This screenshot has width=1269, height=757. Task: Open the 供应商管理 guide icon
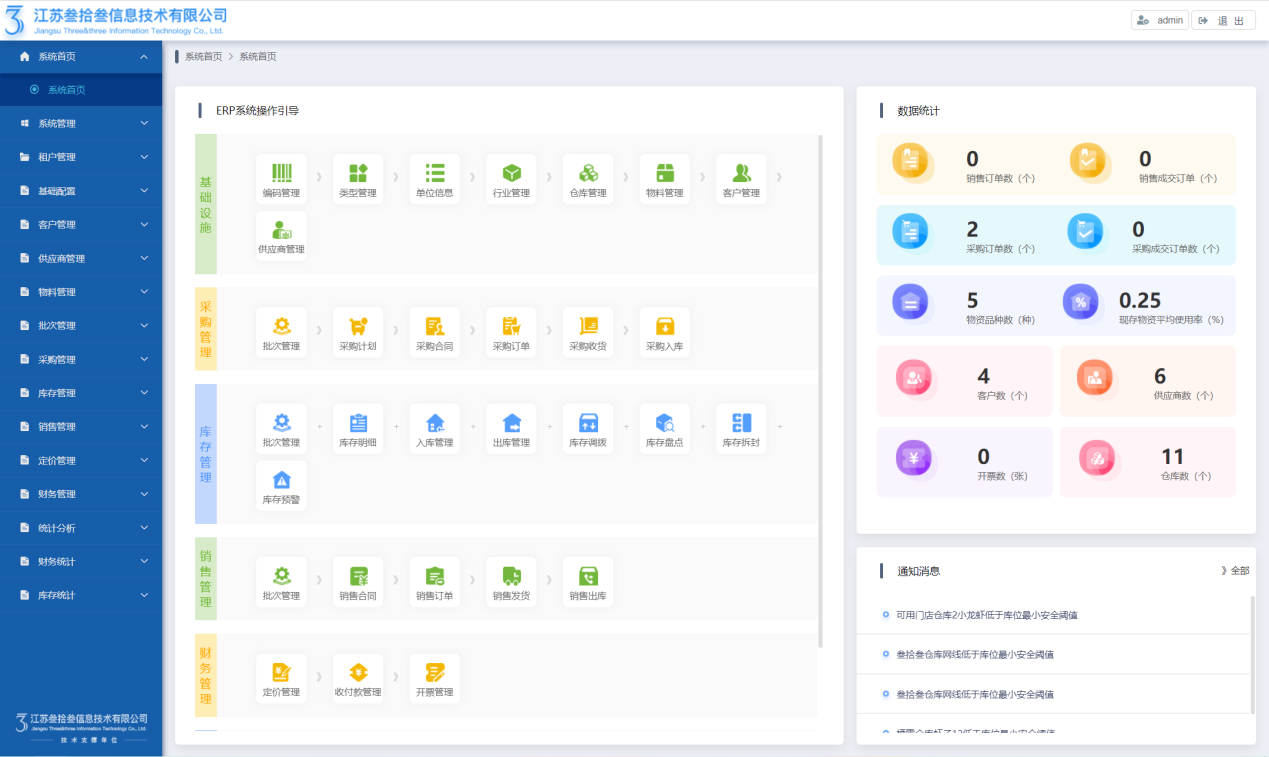click(281, 231)
